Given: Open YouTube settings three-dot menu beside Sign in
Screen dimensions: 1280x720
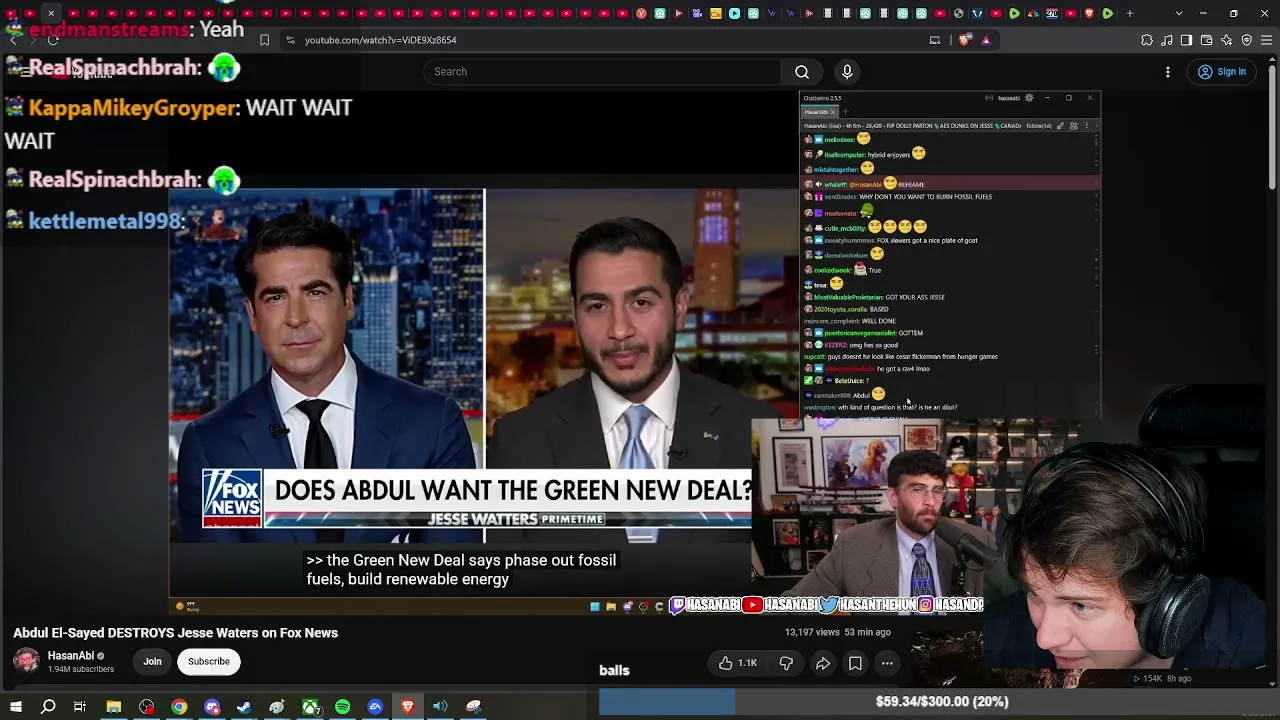Looking at the screenshot, I should tap(1168, 72).
